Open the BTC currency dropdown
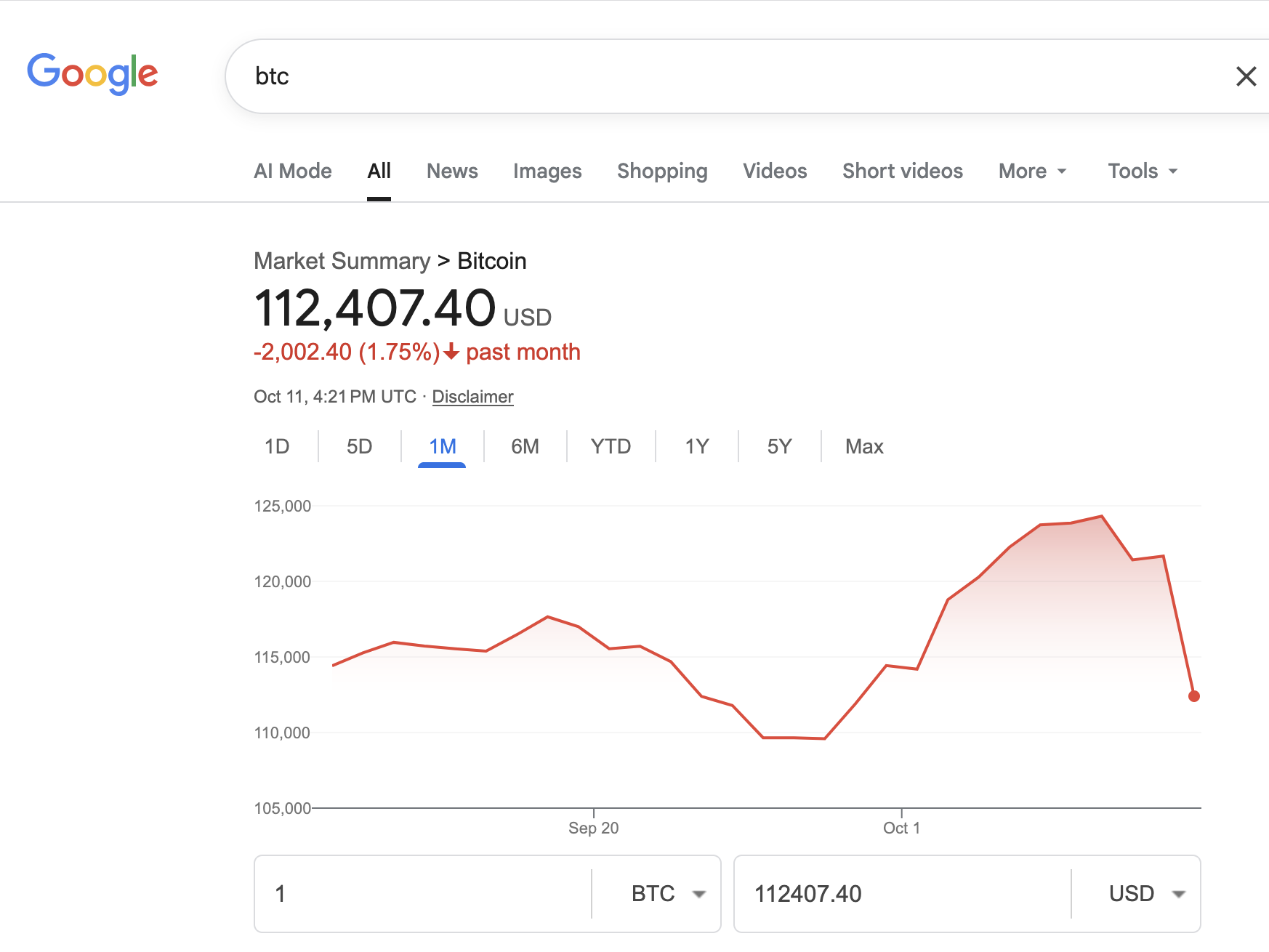 [x=668, y=893]
